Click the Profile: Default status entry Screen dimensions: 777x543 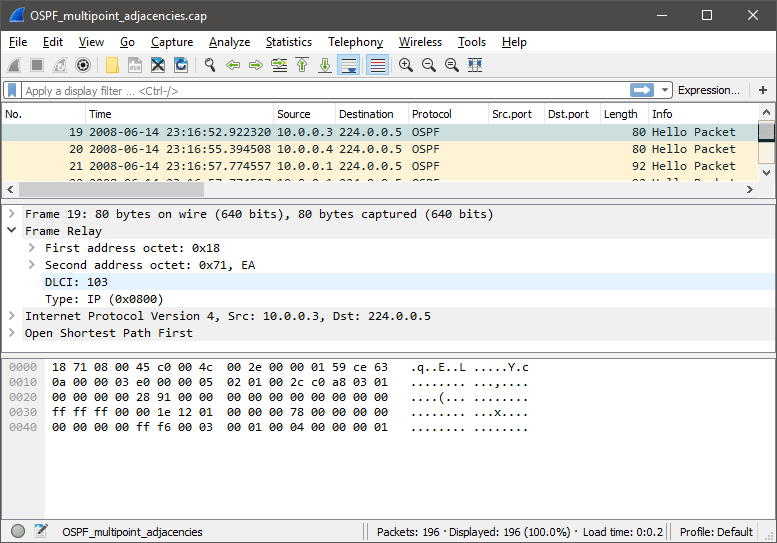716,532
